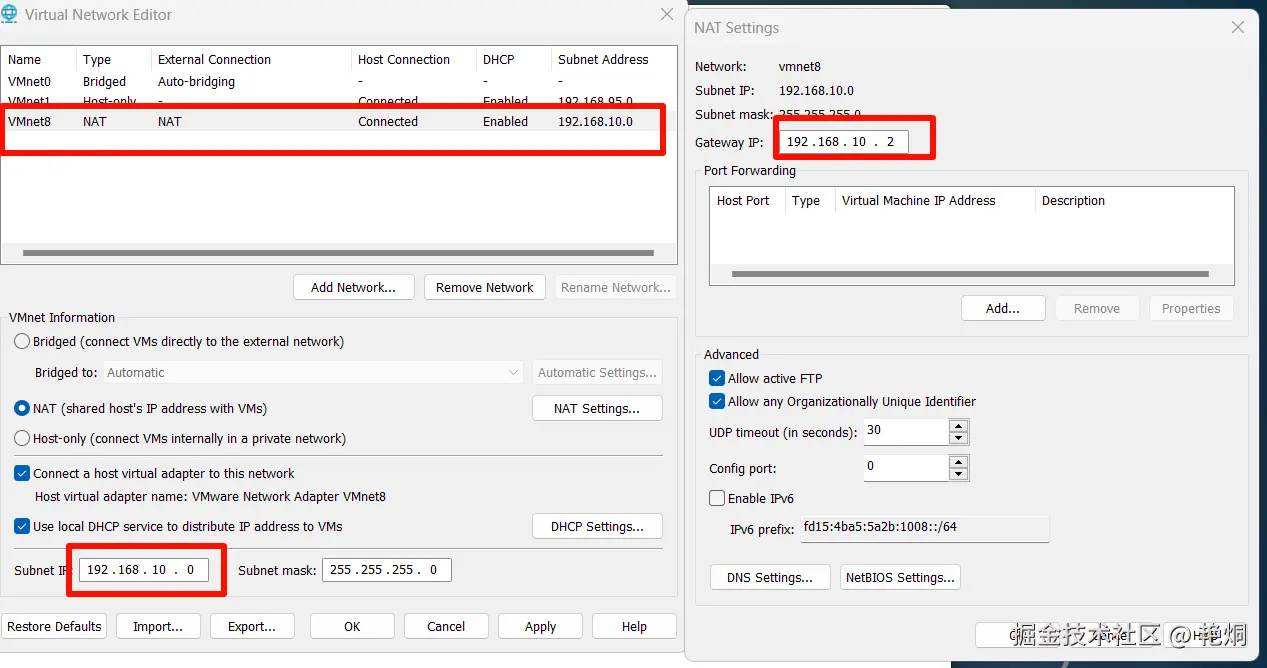Click the Virtual Network Editor globe icon
Image resolution: width=1267 pixels, height=668 pixels.
[x=10, y=14]
